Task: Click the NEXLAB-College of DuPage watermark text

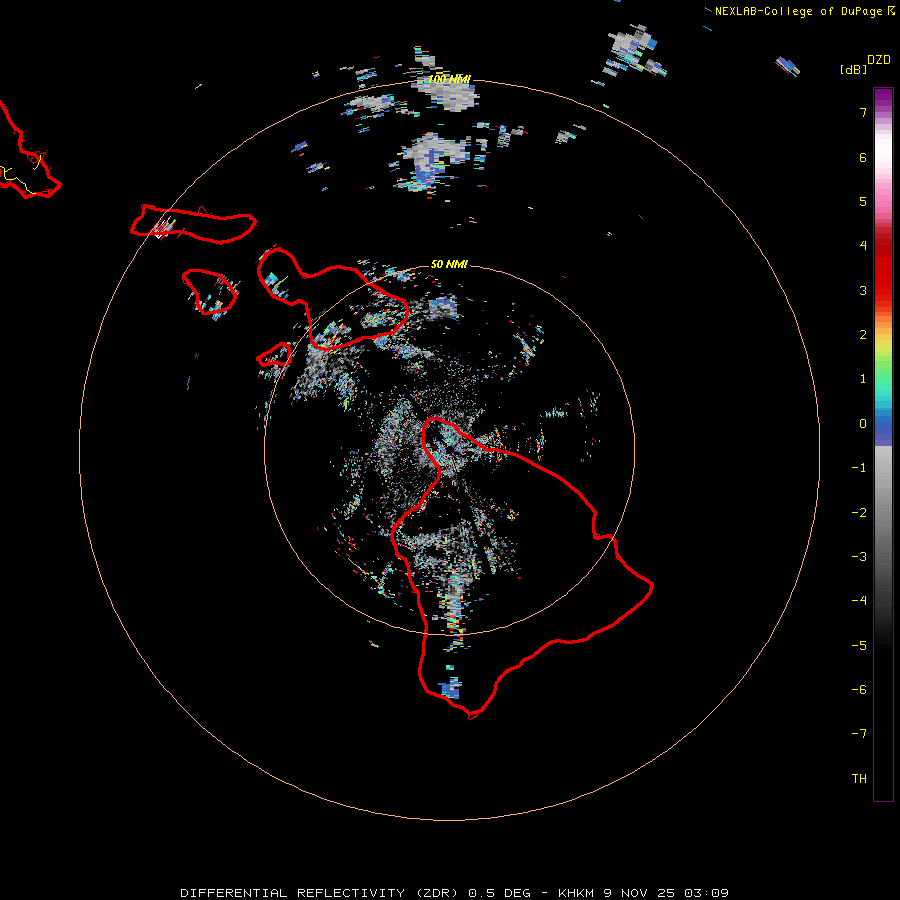Action: [798, 11]
